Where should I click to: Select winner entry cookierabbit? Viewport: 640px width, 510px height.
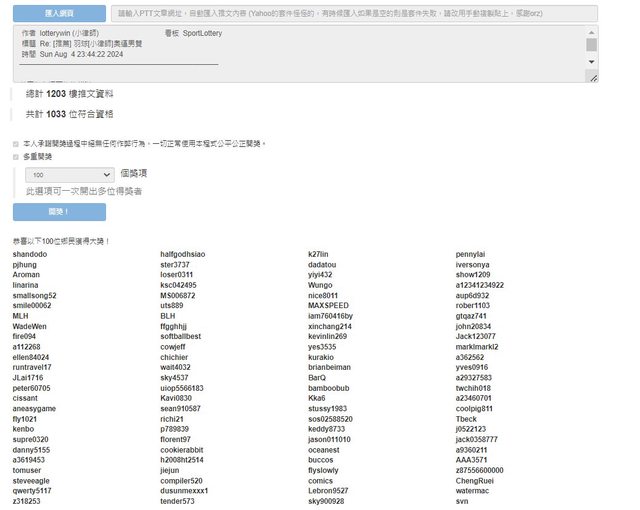tap(186, 450)
